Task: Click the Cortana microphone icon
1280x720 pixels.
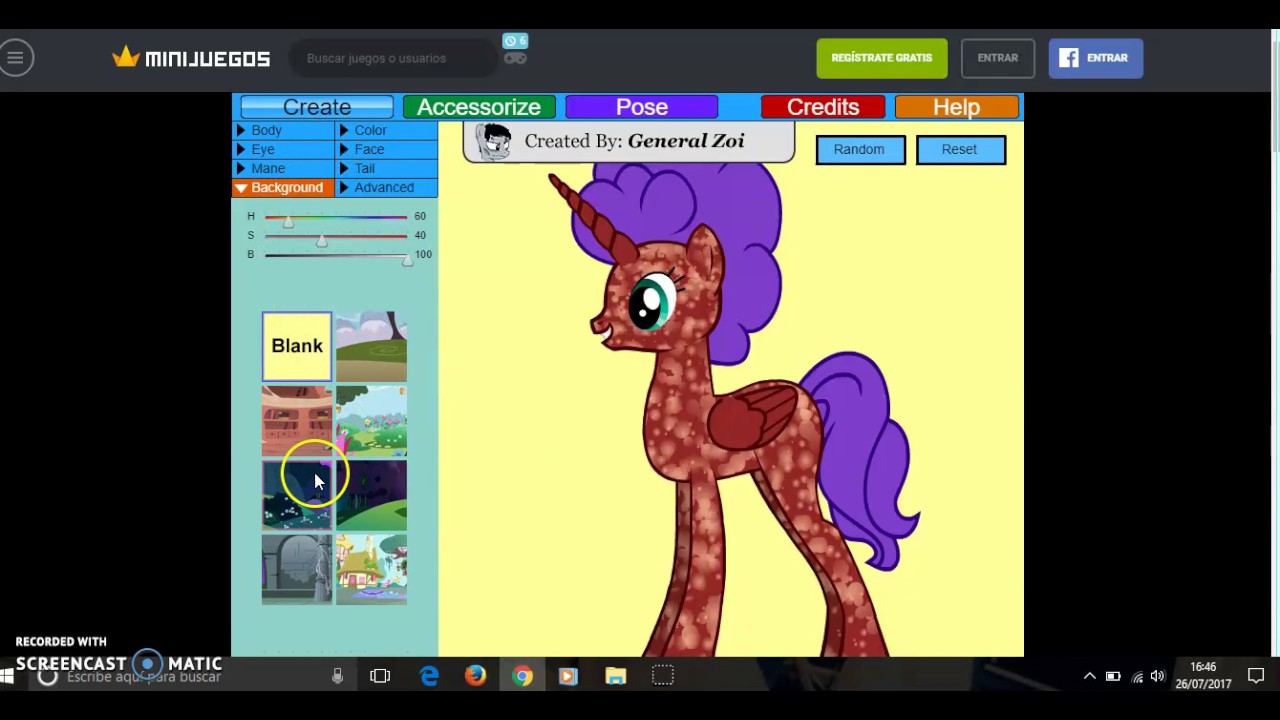Action: click(337, 677)
